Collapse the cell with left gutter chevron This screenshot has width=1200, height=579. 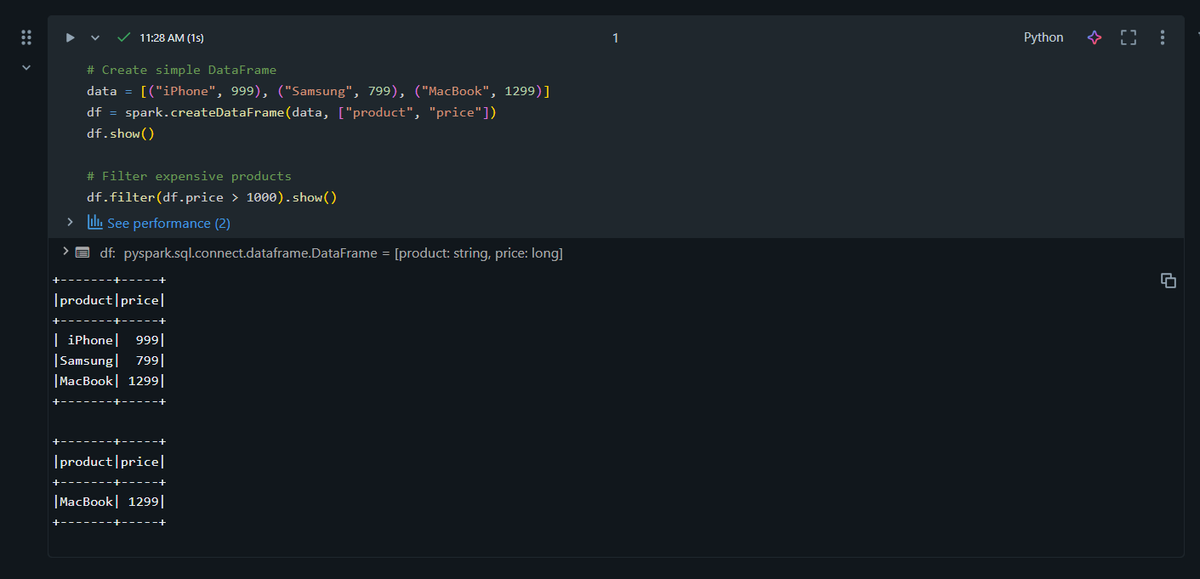(26, 67)
